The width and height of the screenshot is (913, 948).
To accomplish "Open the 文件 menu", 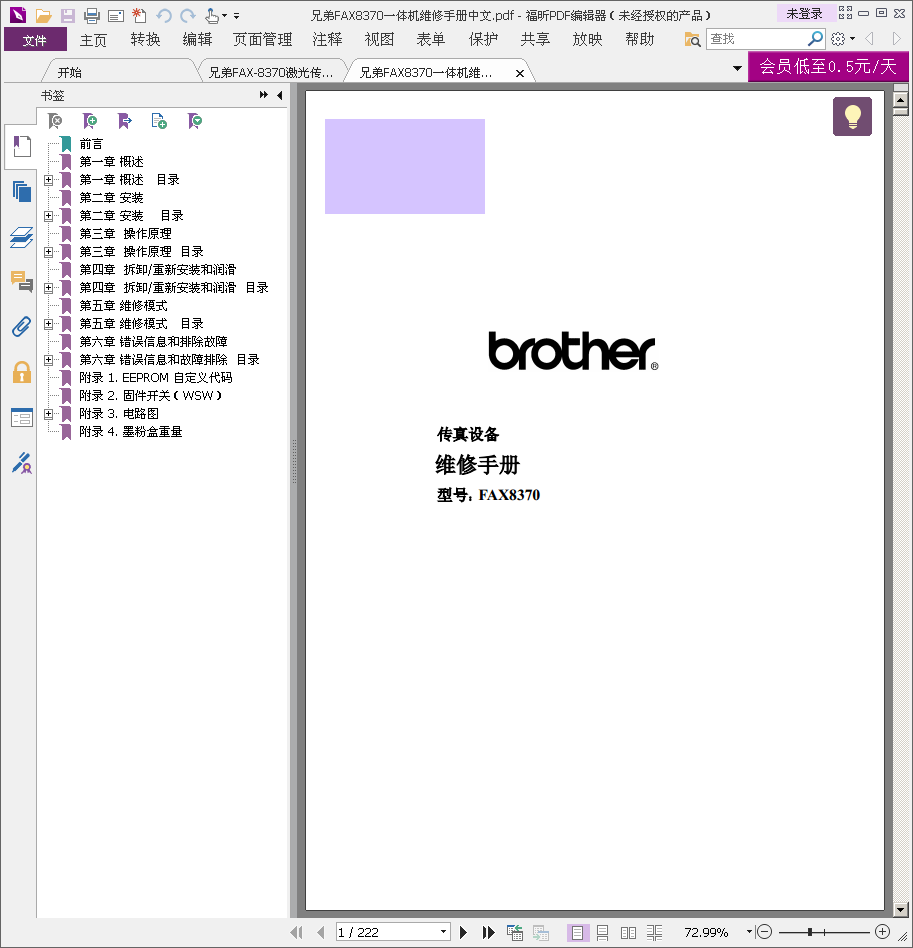I will pyautogui.click(x=35, y=40).
